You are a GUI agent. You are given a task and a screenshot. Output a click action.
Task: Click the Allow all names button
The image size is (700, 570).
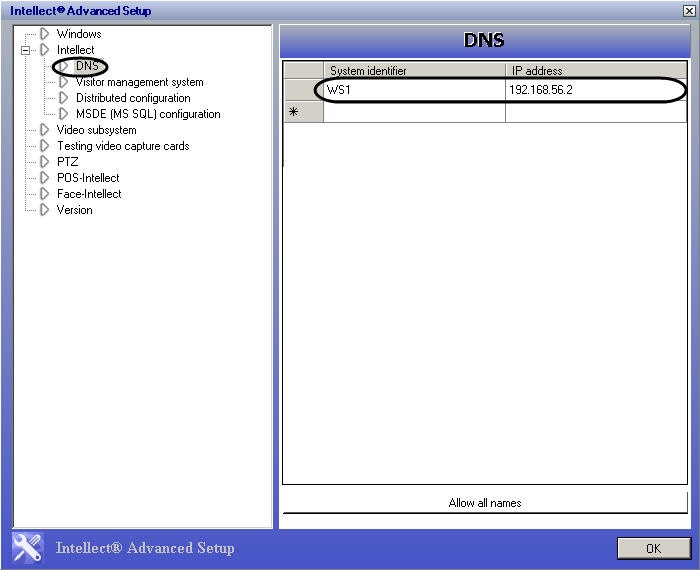(485, 503)
